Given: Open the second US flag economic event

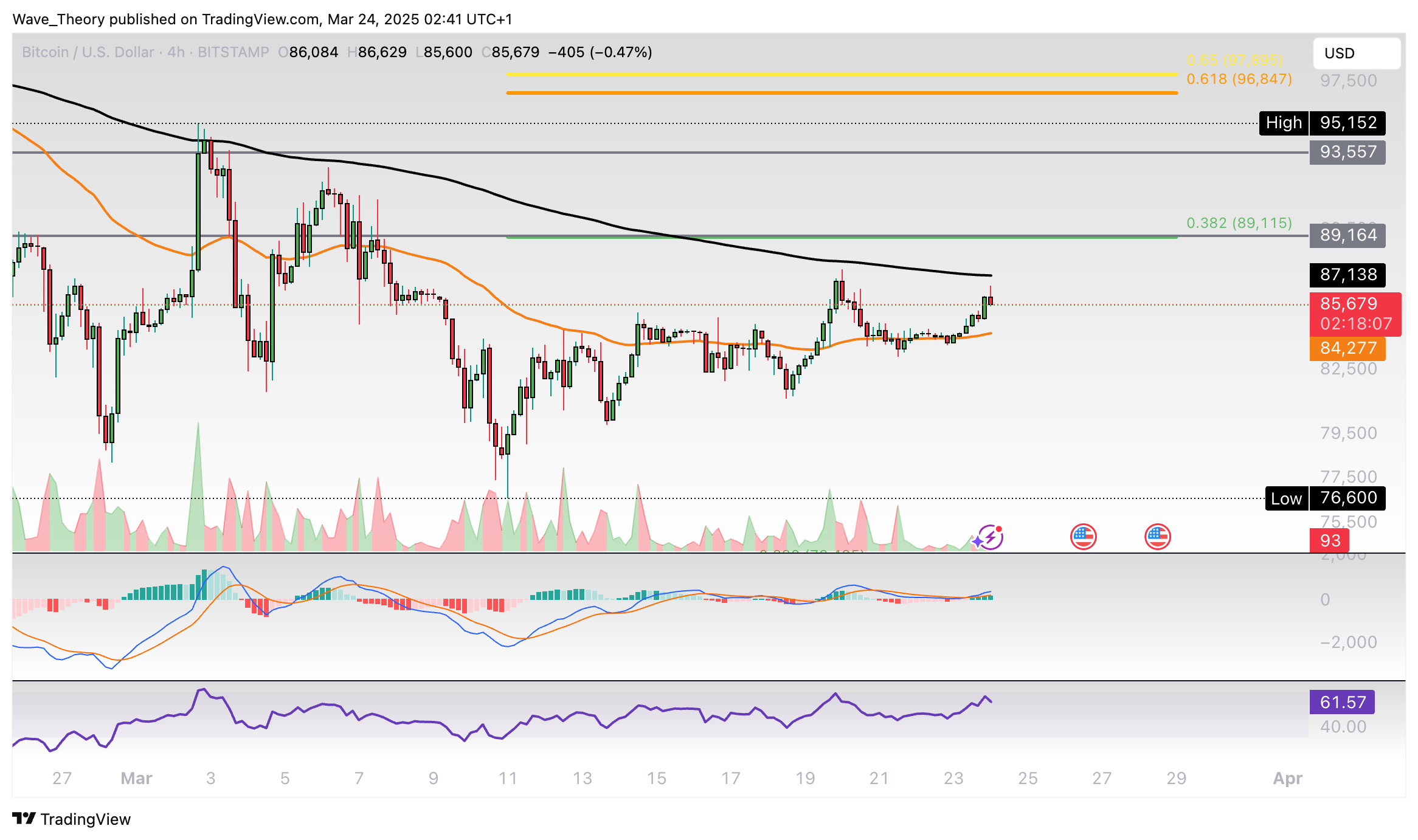Looking at the screenshot, I should 1157,537.
